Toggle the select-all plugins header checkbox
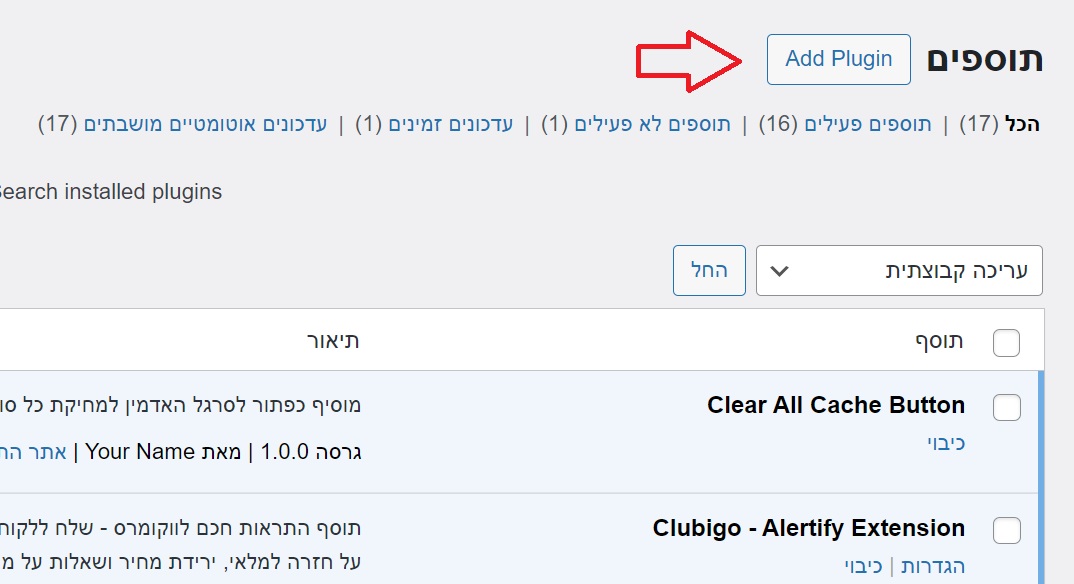 click(1006, 343)
